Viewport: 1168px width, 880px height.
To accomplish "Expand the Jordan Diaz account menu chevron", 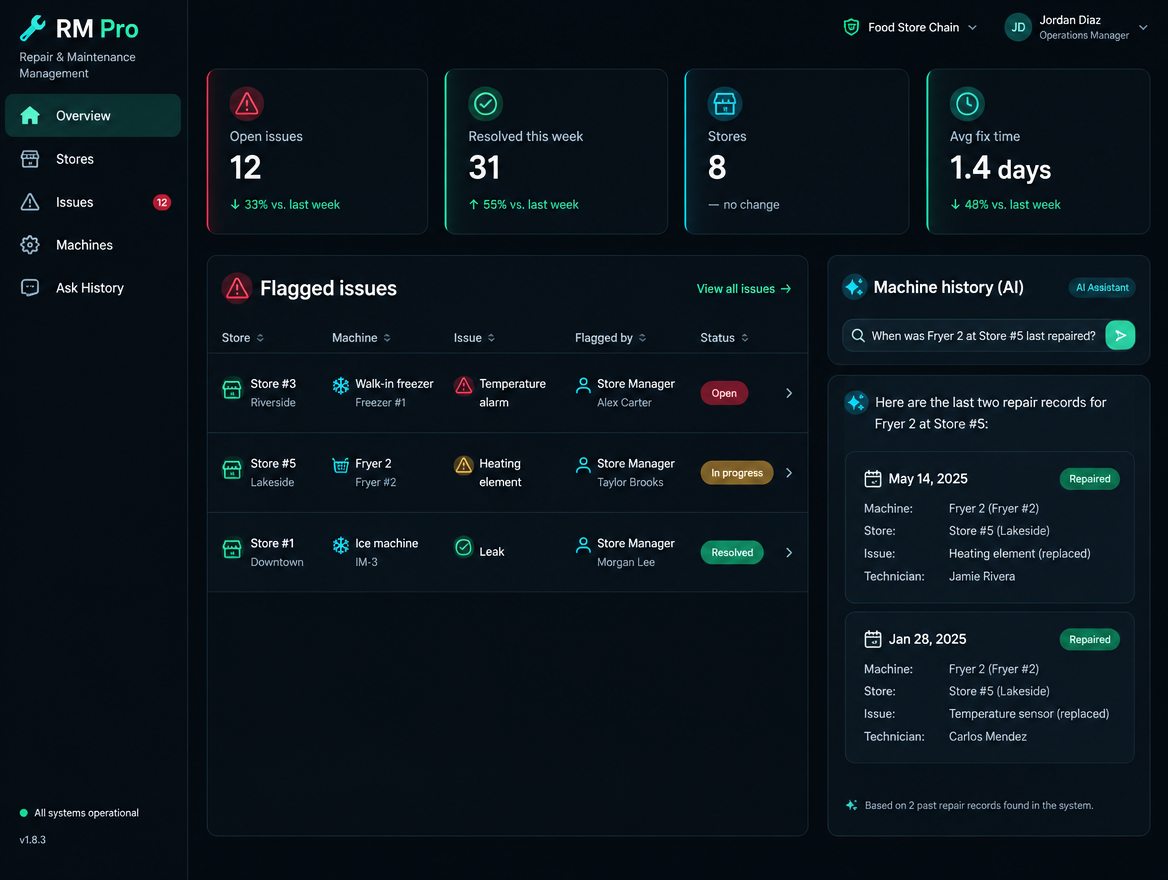I will [1143, 28].
